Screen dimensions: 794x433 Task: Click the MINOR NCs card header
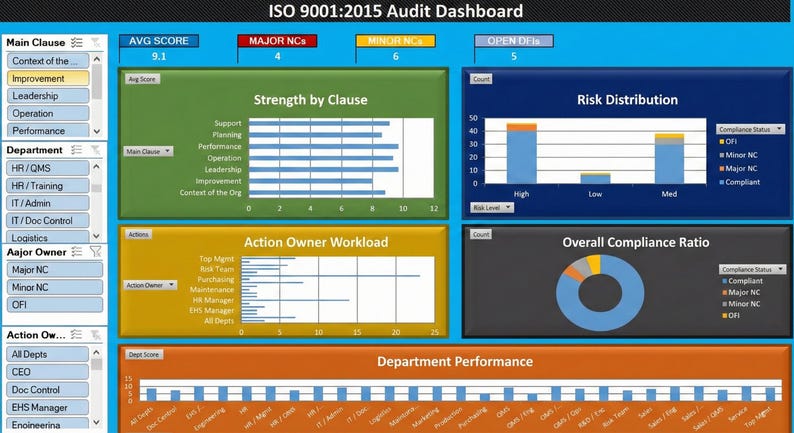tap(395, 41)
